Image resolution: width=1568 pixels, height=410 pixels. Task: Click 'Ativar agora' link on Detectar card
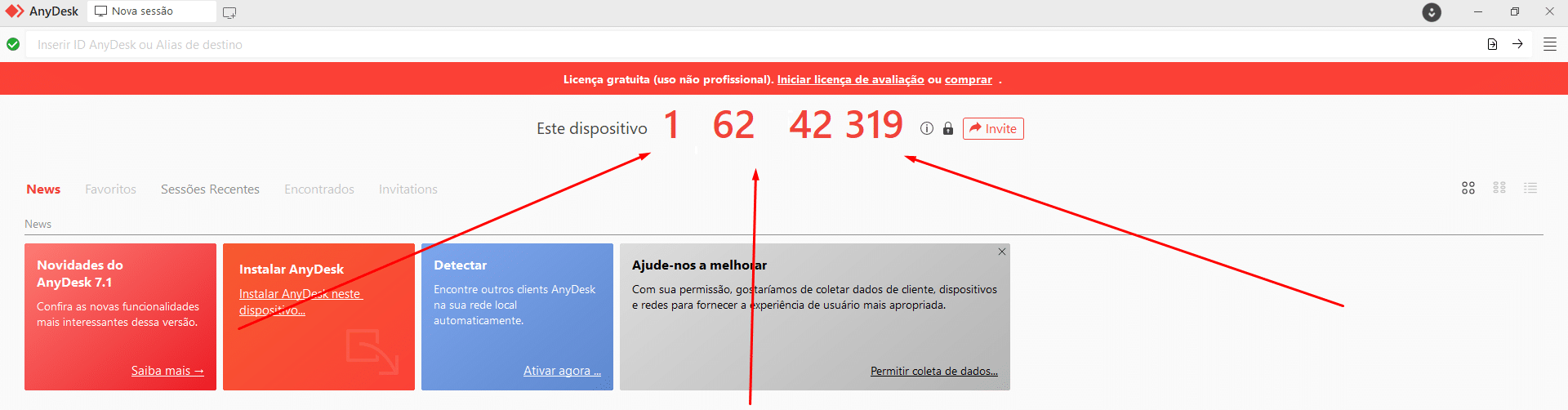click(562, 371)
